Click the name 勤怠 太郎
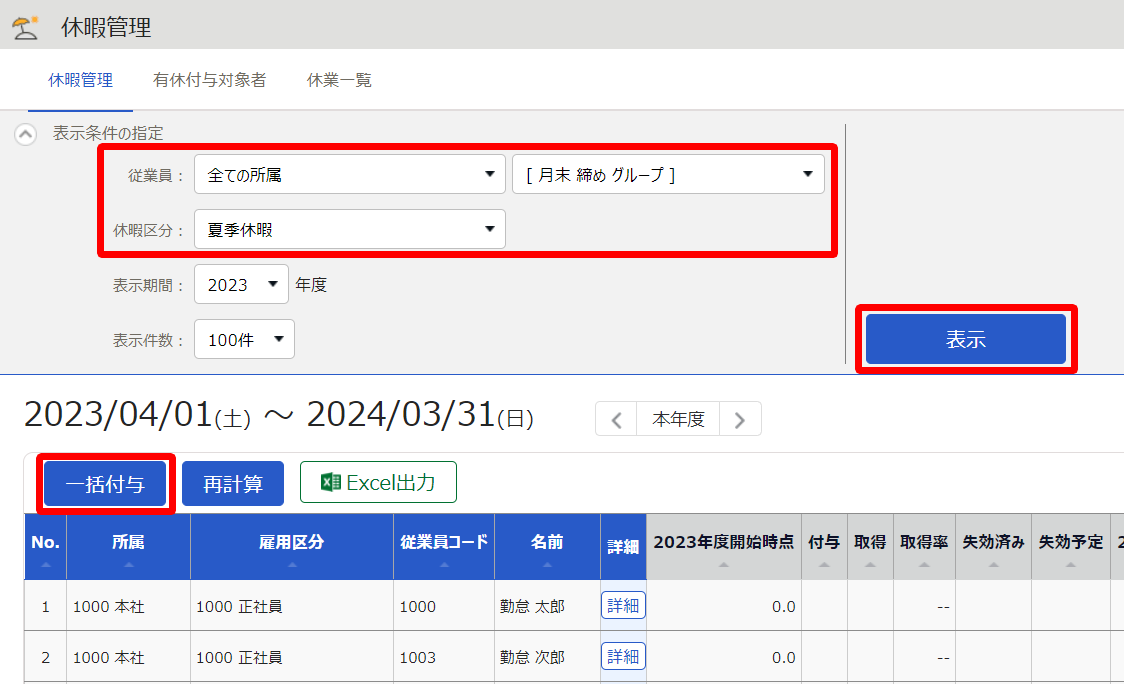This screenshot has height=684, width=1124. [533, 607]
